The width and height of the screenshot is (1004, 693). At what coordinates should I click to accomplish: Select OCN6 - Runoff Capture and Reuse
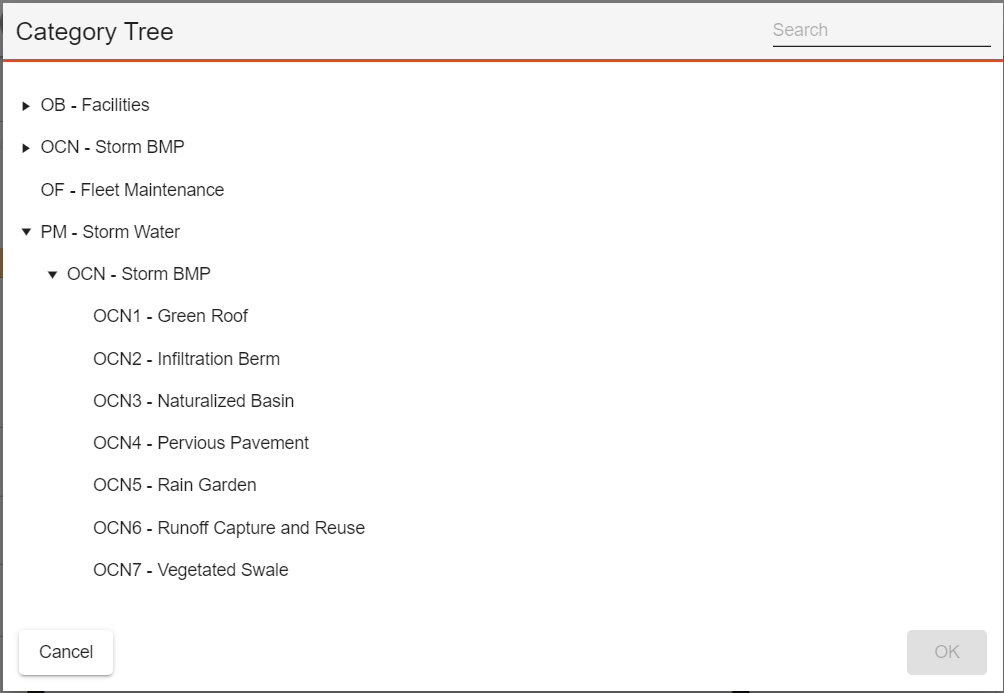coord(229,528)
